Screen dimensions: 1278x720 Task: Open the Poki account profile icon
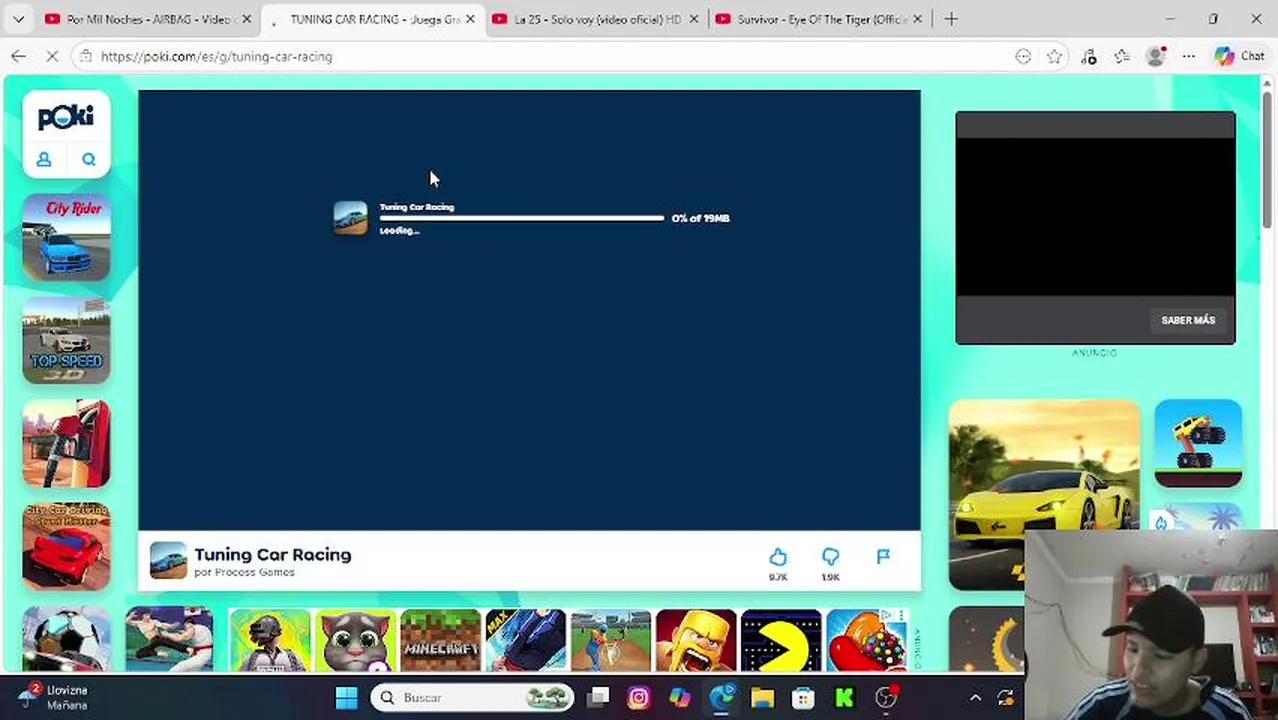(44, 159)
